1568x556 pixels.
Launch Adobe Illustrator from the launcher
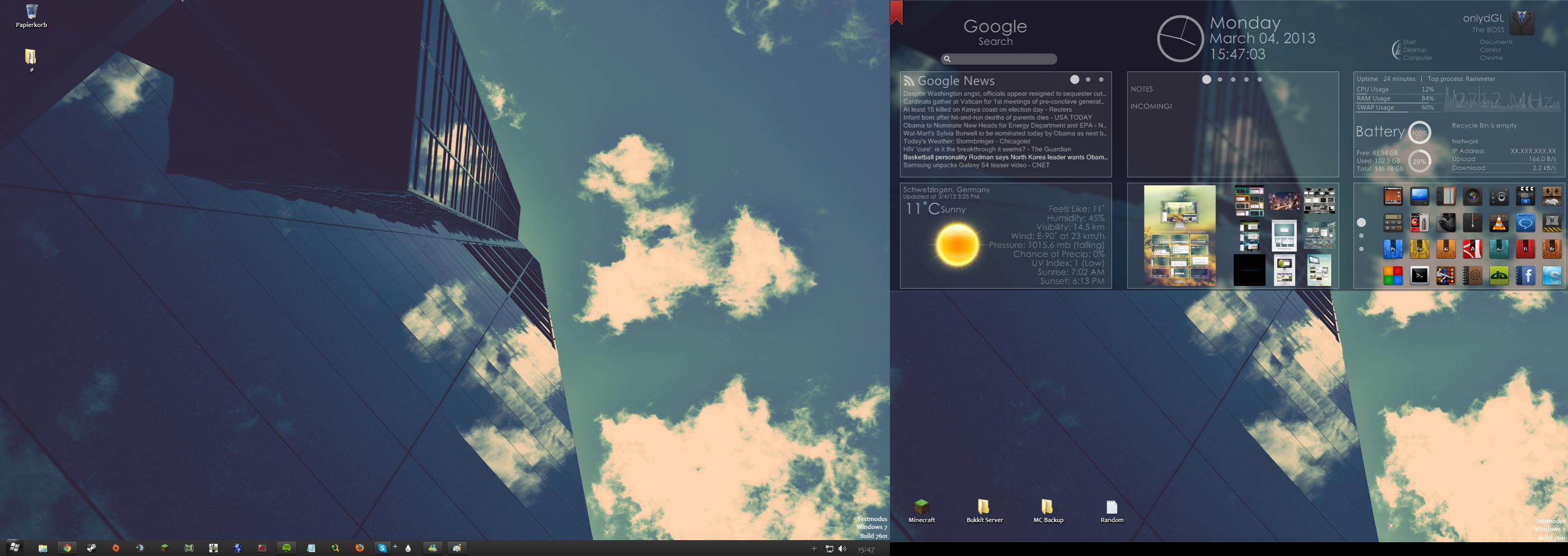[x=1446, y=249]
